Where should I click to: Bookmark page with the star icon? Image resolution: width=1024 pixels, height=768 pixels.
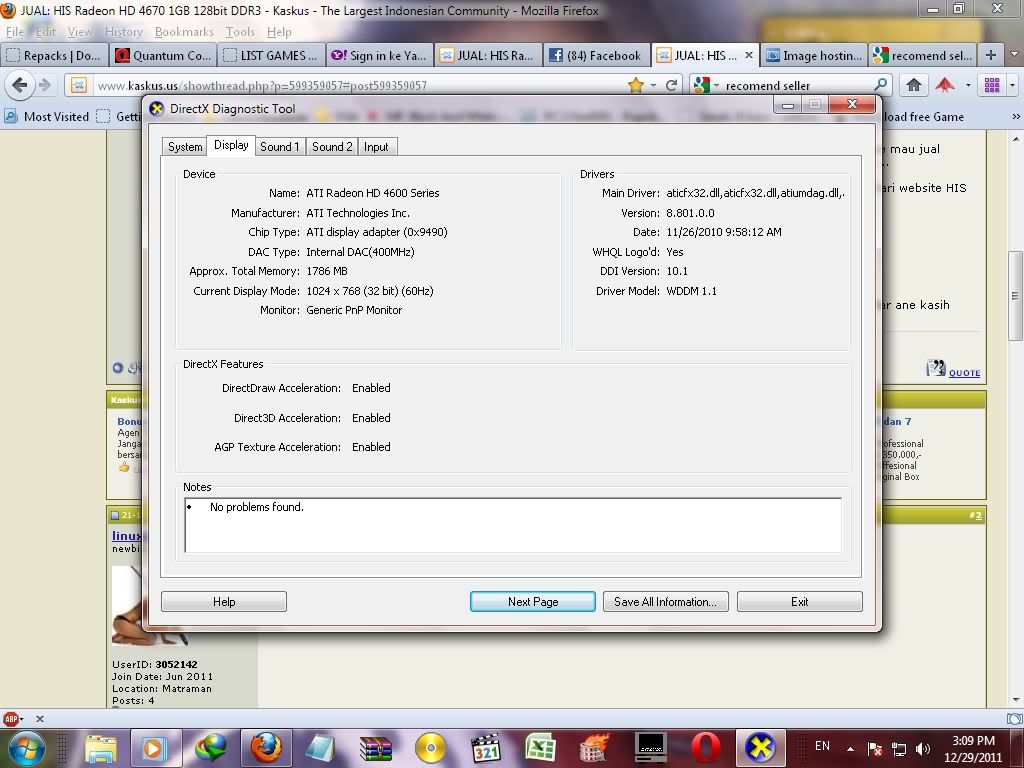635,85
